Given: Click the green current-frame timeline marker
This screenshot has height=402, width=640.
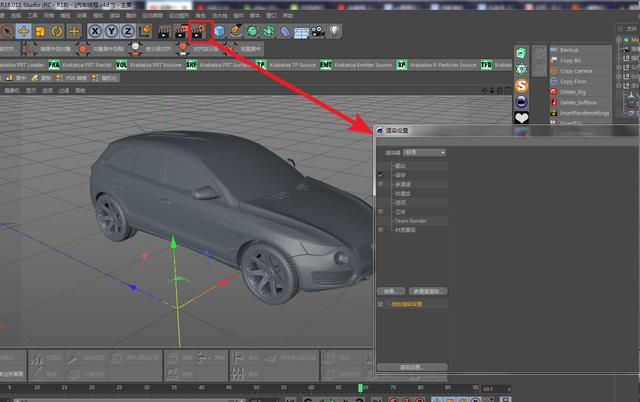Looking at the screenshot, I should pos(360,388).
